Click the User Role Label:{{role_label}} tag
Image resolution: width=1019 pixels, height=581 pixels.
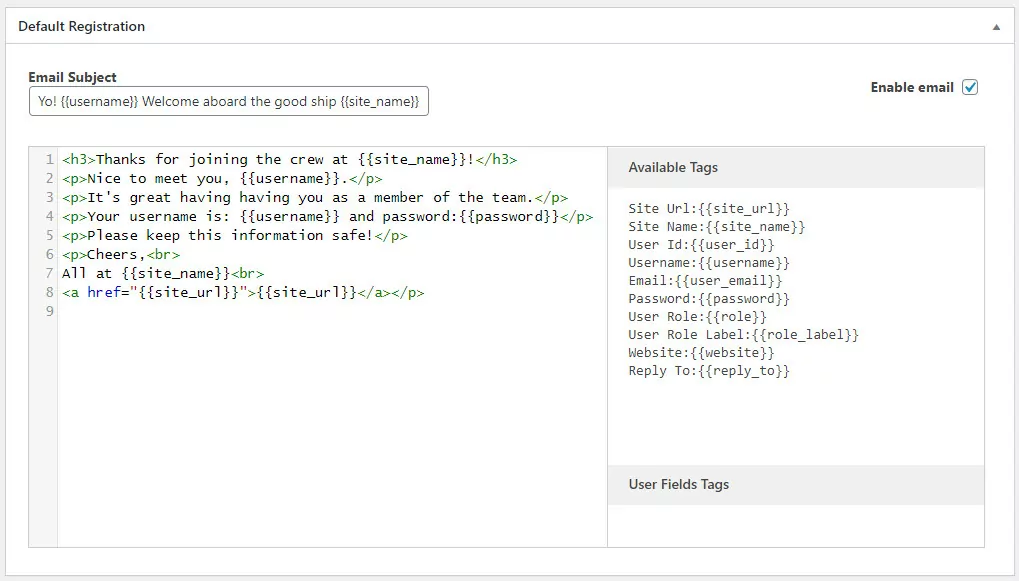[x=743, y=335]
